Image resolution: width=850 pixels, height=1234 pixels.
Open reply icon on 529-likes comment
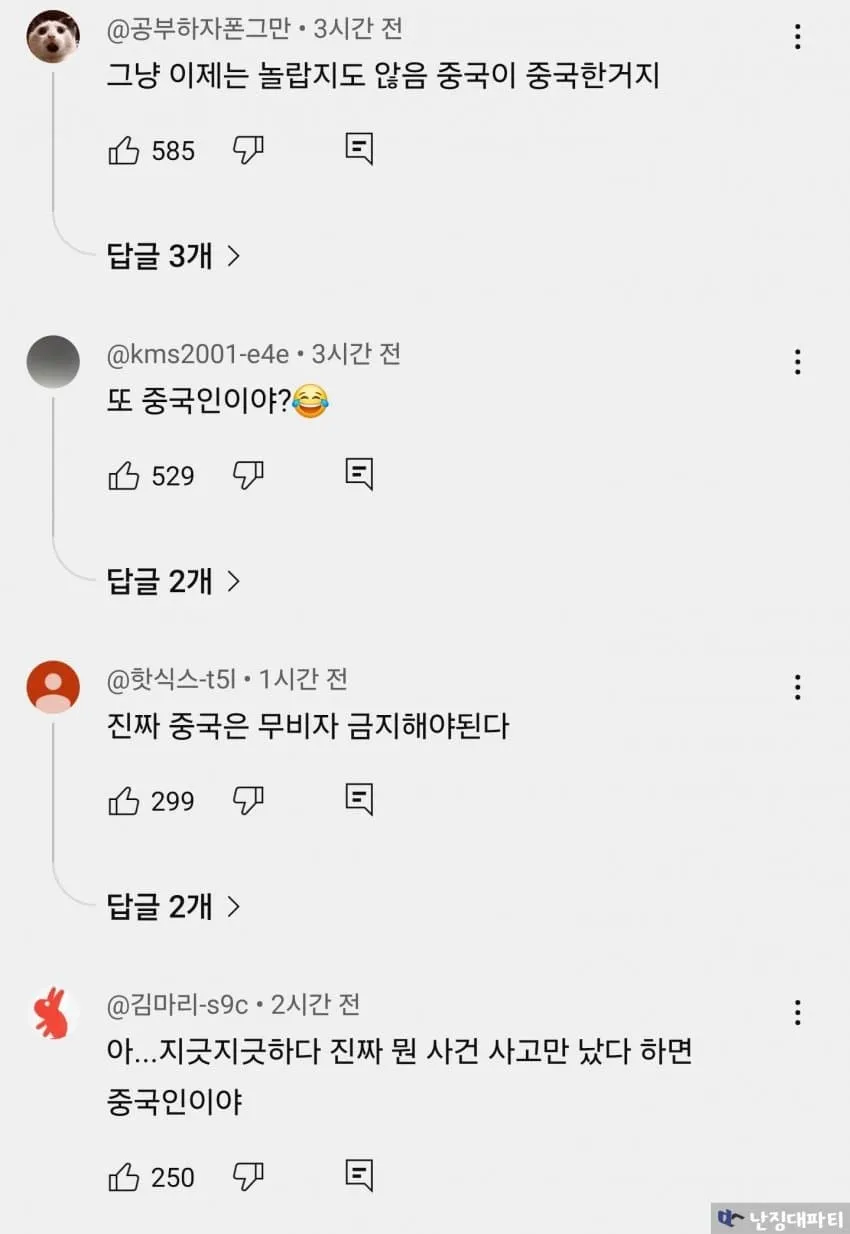[x=359, y=474]
